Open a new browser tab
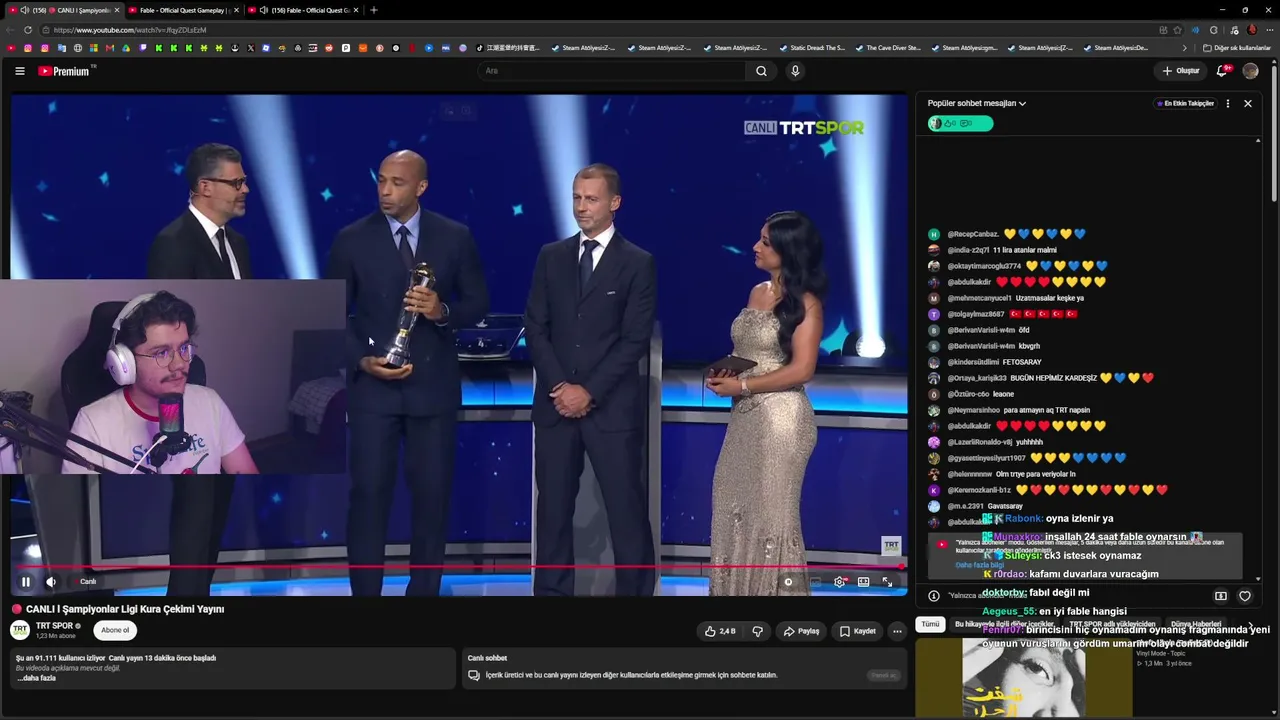The height and width of the screenshot is (720, 1280). 374,10
